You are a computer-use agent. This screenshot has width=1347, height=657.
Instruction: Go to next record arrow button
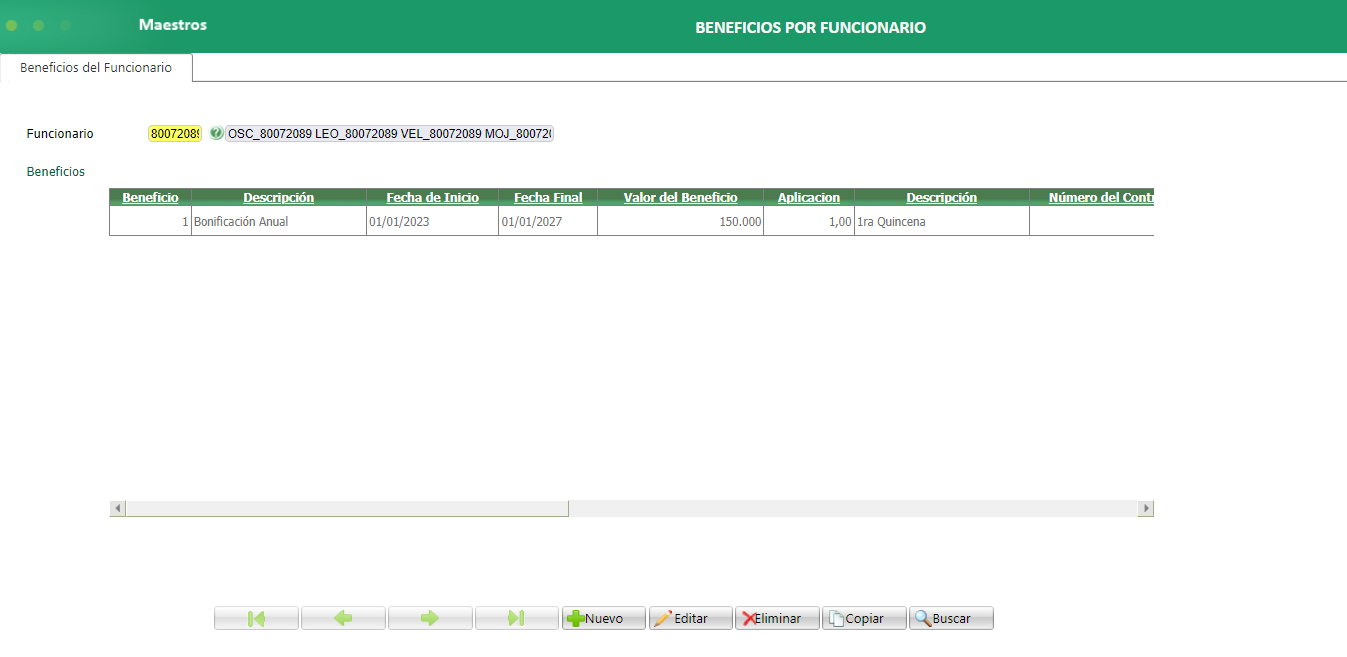pyautogui.click(x=430, y=618)
